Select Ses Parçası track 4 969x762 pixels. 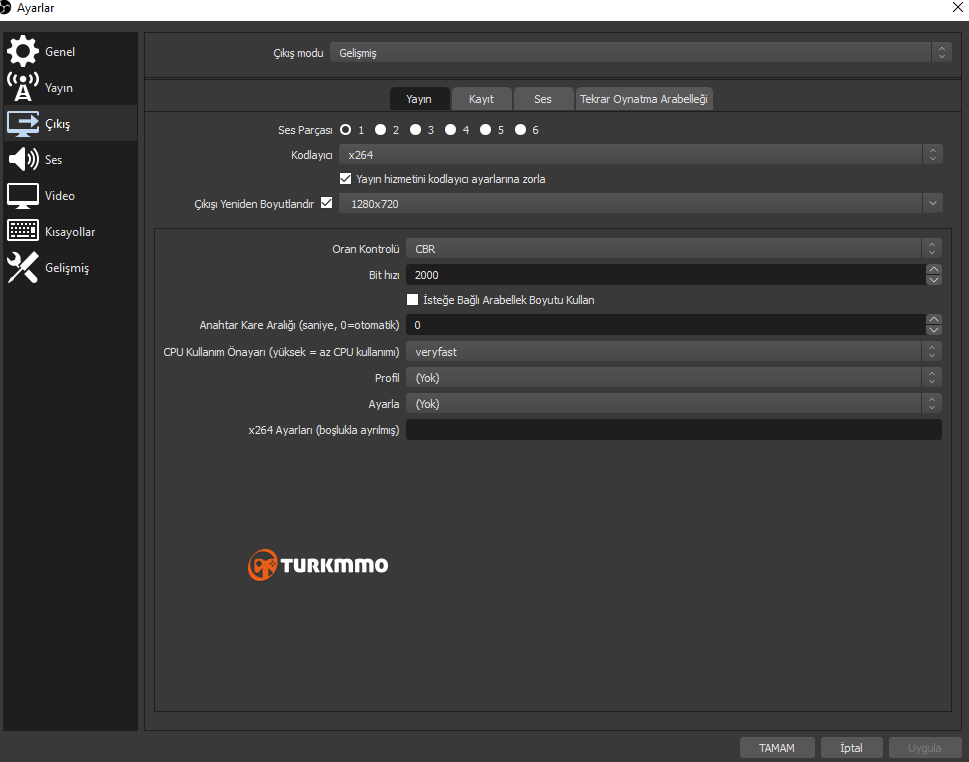pyautogui.click(x=451, y=130)
